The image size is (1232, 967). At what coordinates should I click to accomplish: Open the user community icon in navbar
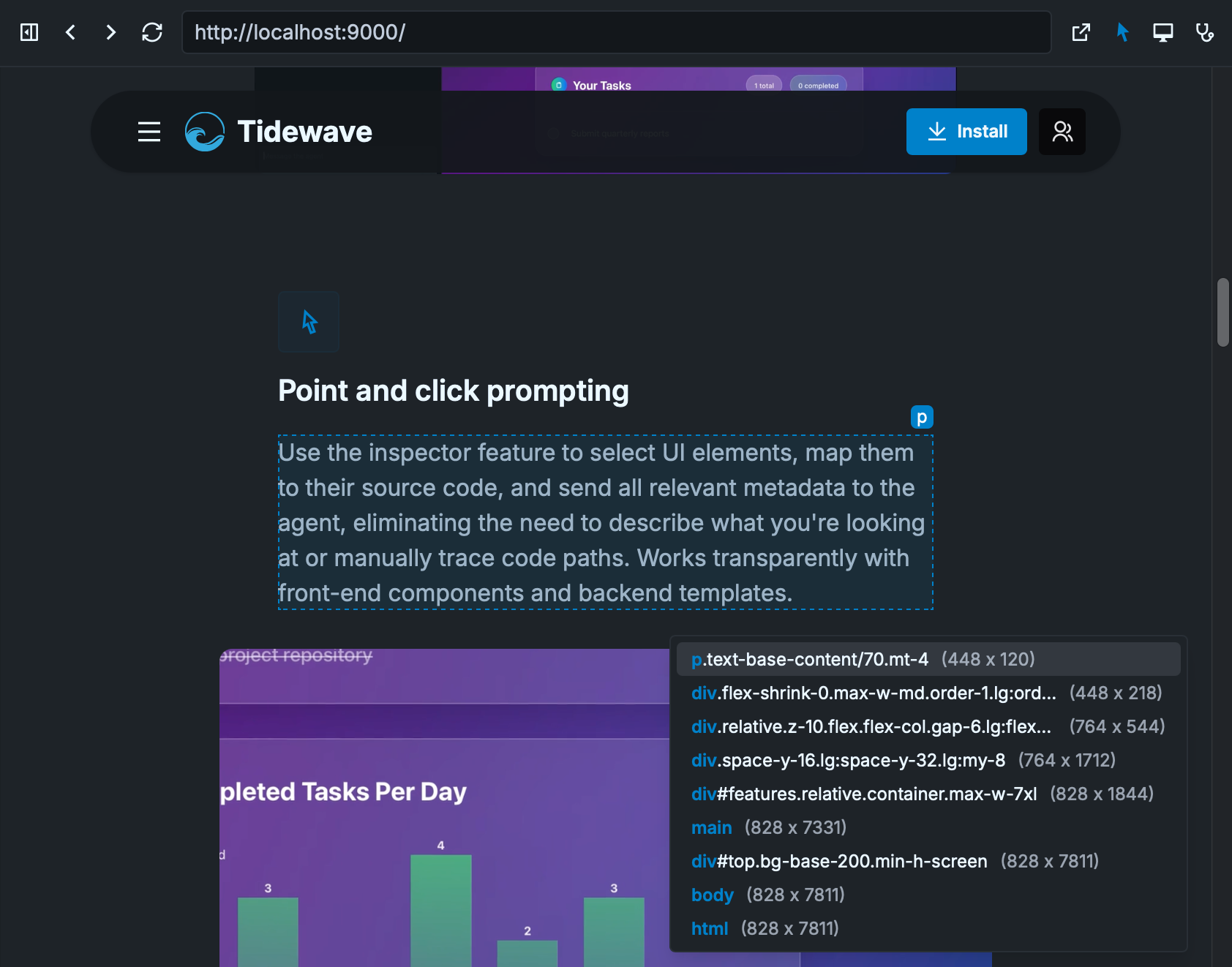tap(1062, 132)
